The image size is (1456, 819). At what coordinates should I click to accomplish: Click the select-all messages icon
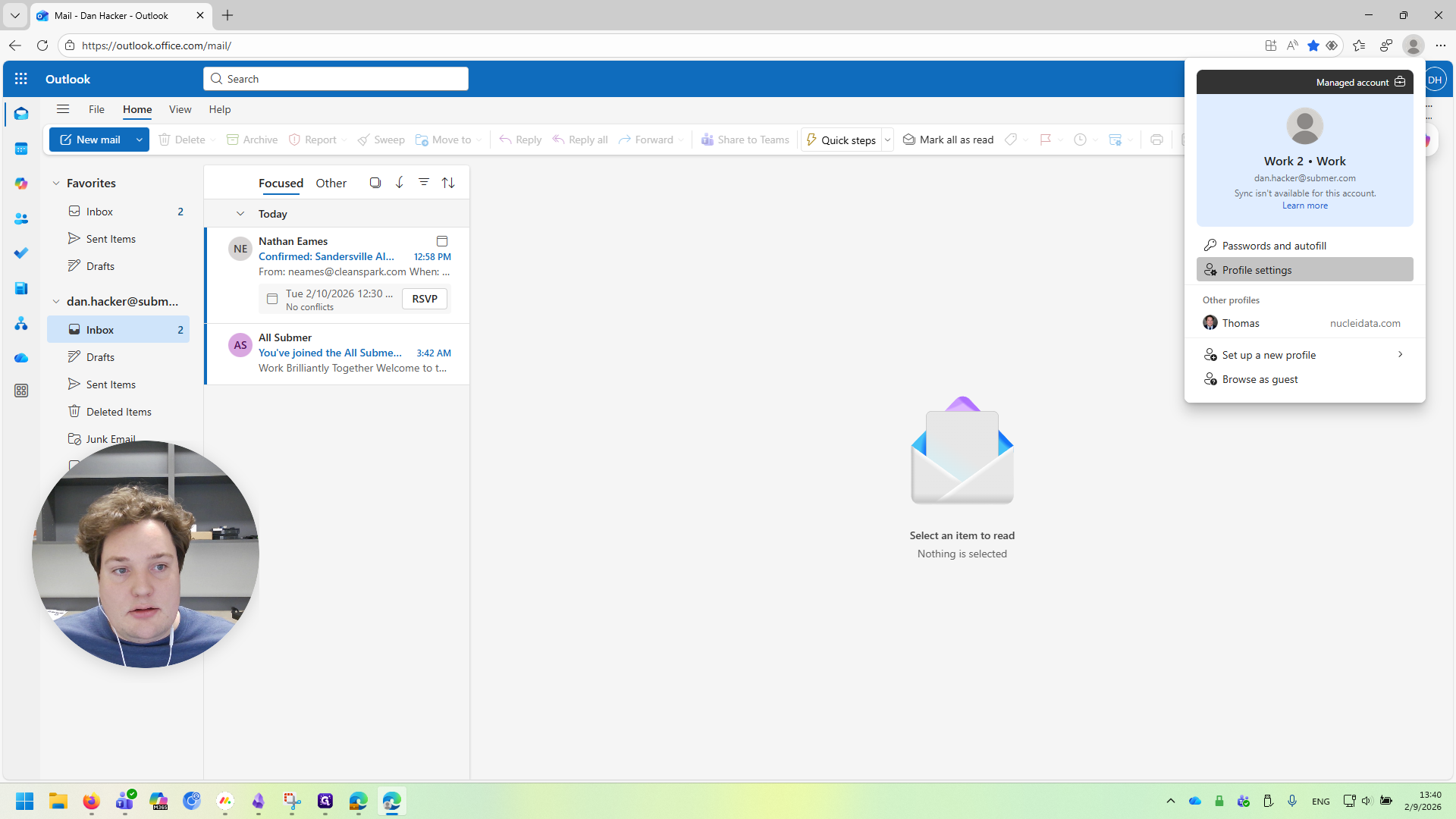(375, 183)
